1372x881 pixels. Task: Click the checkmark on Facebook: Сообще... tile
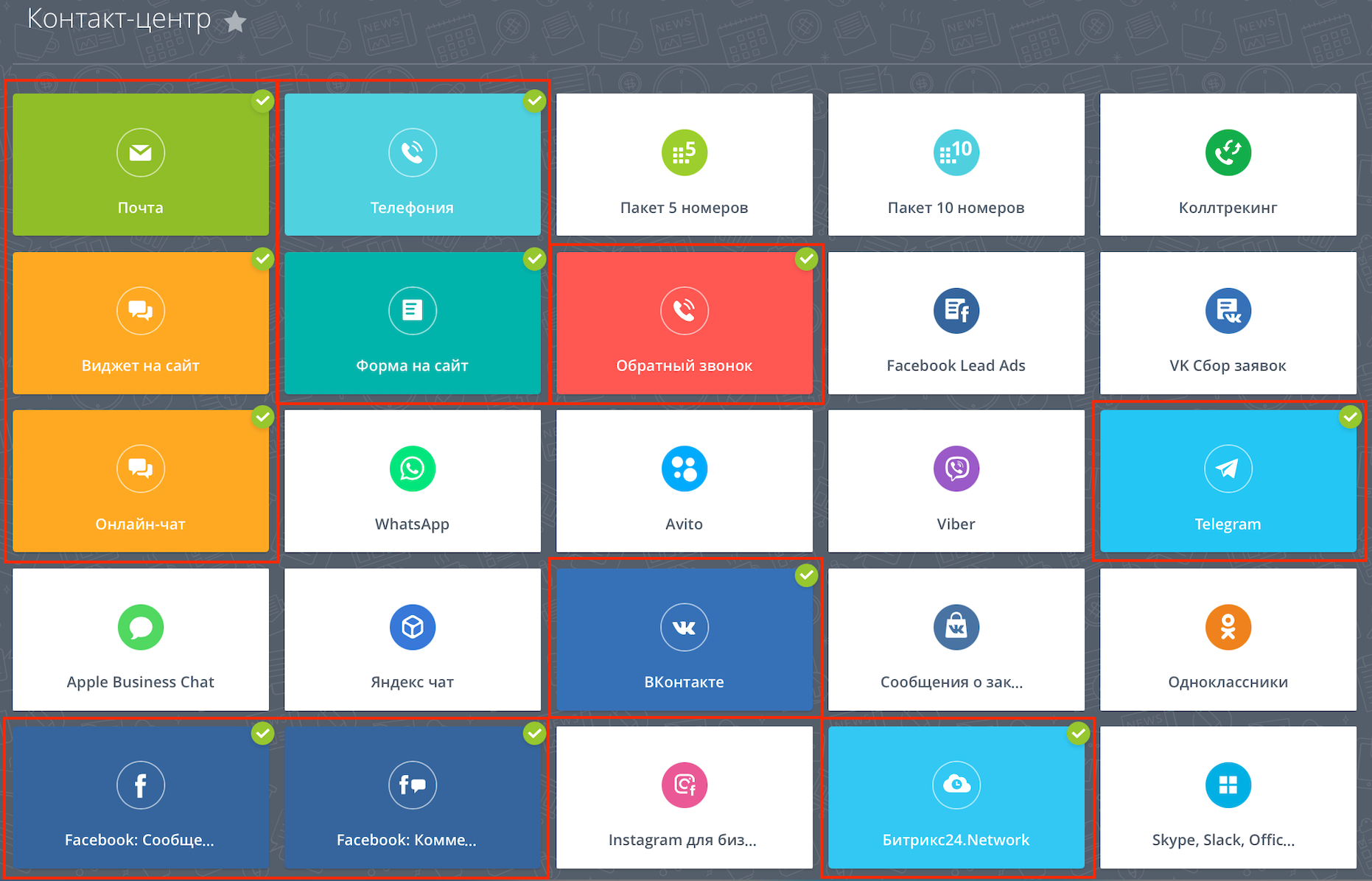[x=262, y=734]
